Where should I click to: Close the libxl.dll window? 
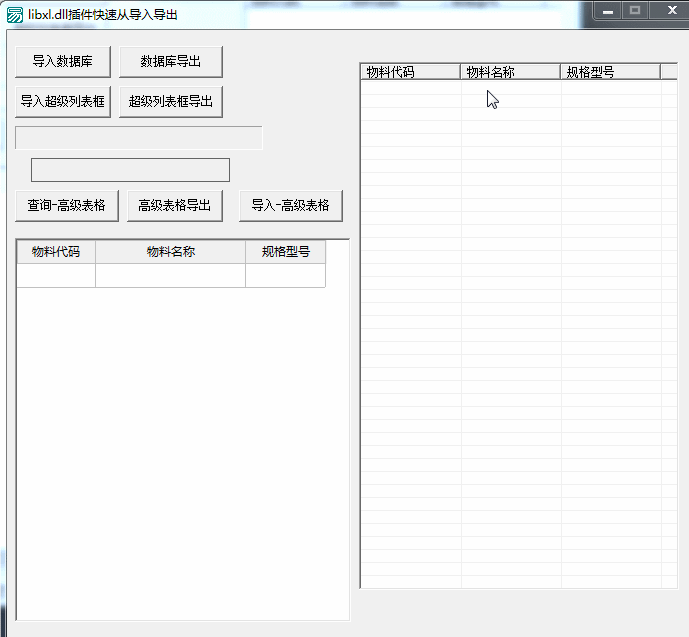click(671, 11)
